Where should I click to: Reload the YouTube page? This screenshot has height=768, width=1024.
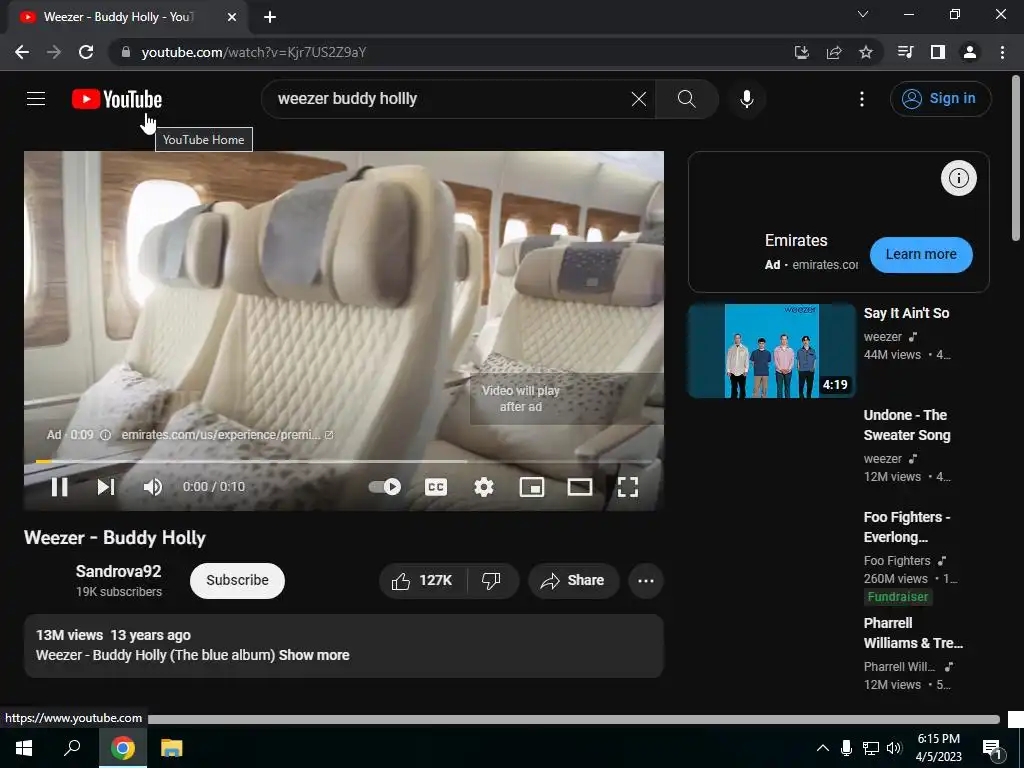tap(86, 52)
